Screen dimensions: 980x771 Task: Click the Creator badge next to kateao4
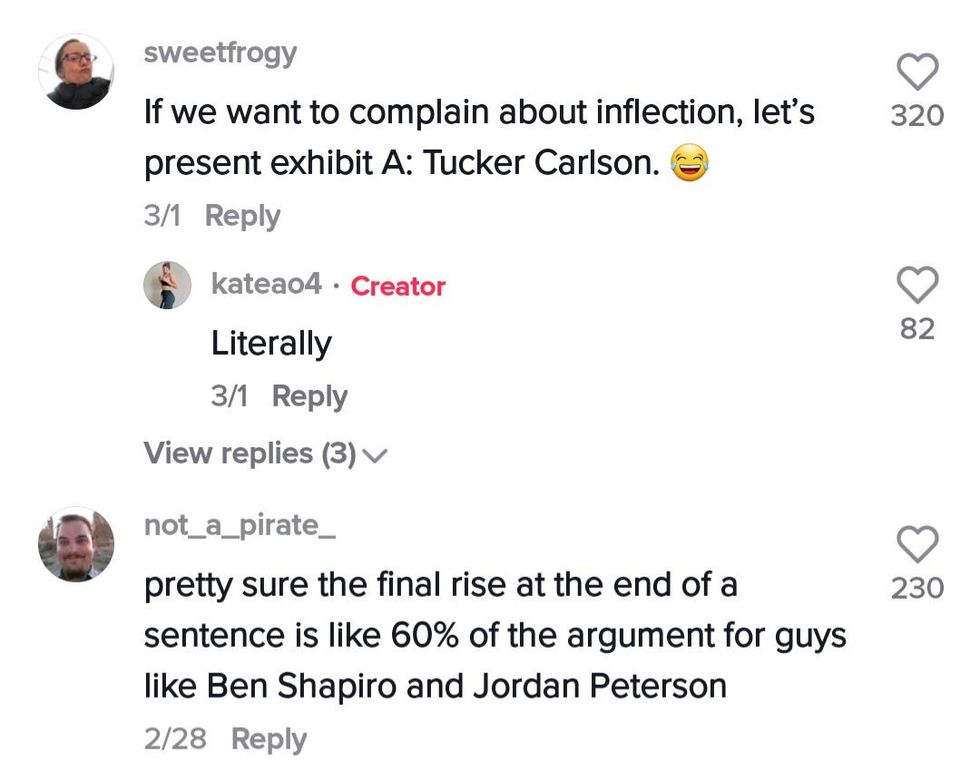point(398,286)
